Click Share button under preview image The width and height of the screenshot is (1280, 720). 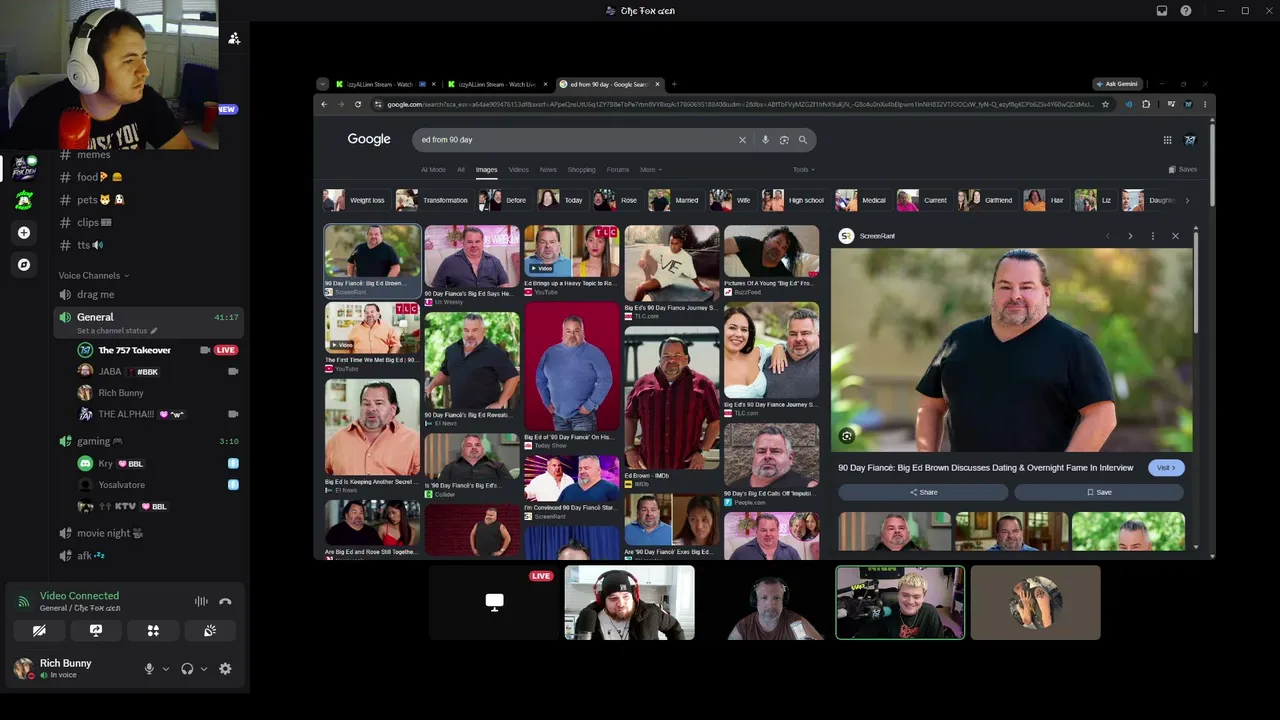point(923,492)
